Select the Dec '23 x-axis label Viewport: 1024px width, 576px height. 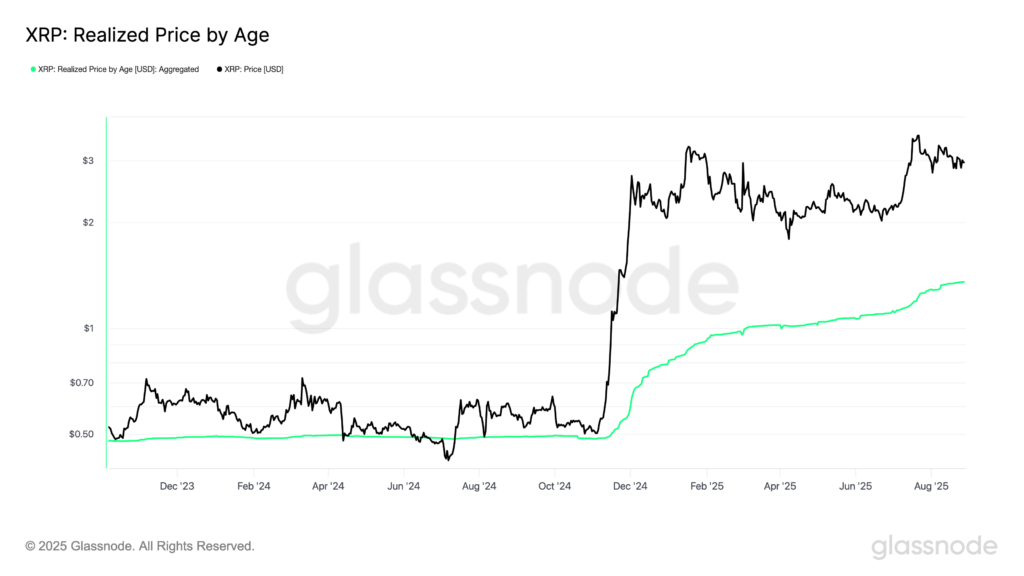click(177, 486)
